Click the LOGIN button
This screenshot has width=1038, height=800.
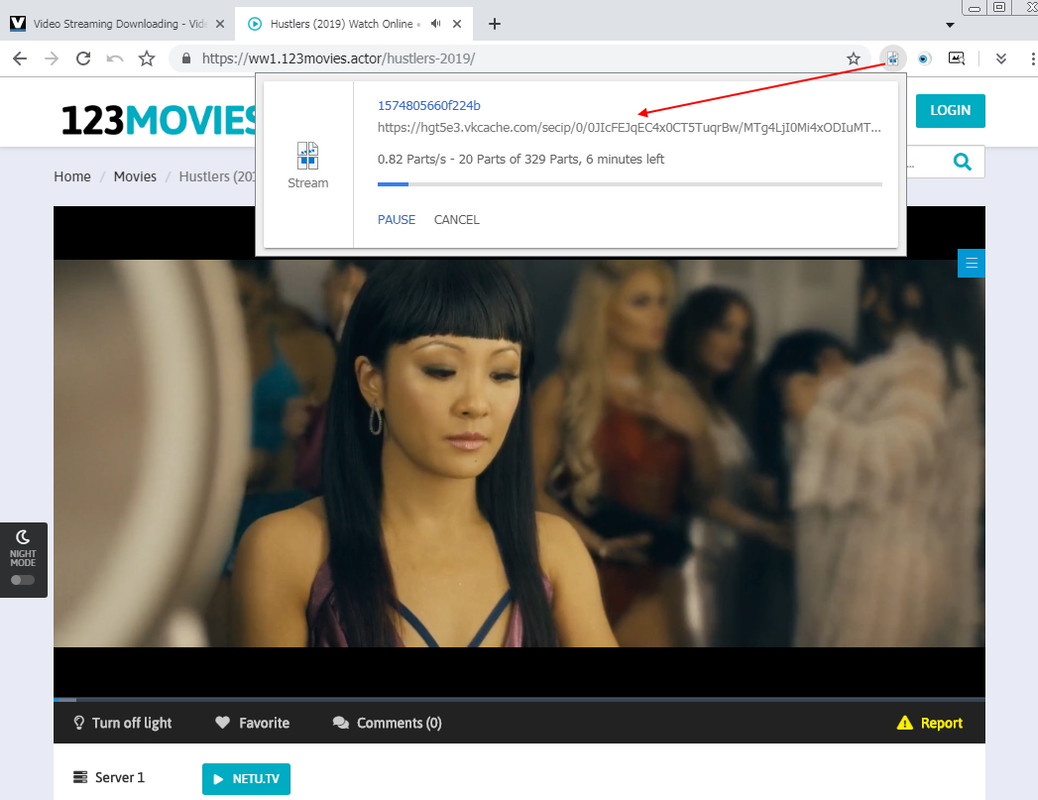(x=950, y=111)
